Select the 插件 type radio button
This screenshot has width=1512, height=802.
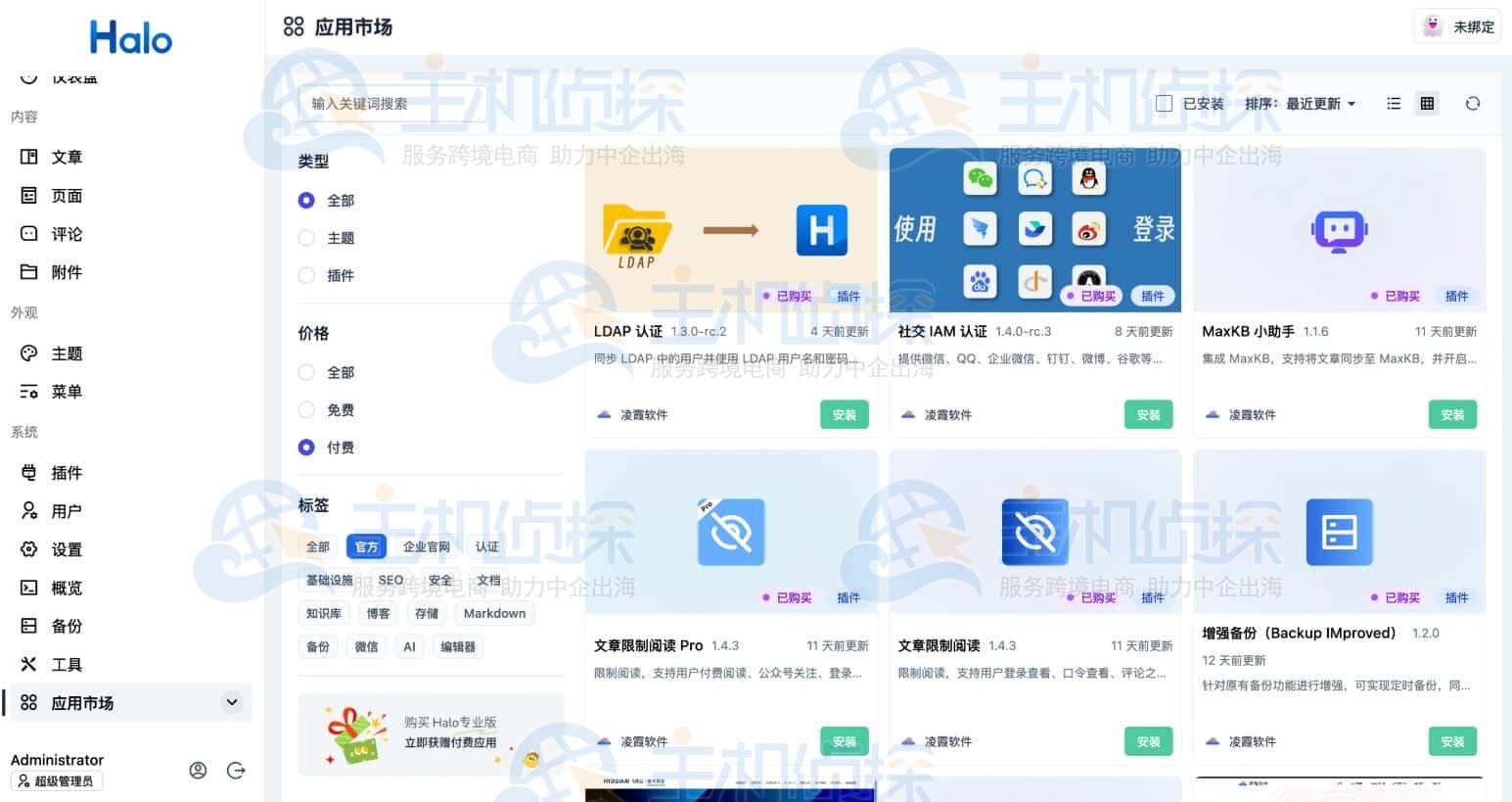[x=305, y=275]
